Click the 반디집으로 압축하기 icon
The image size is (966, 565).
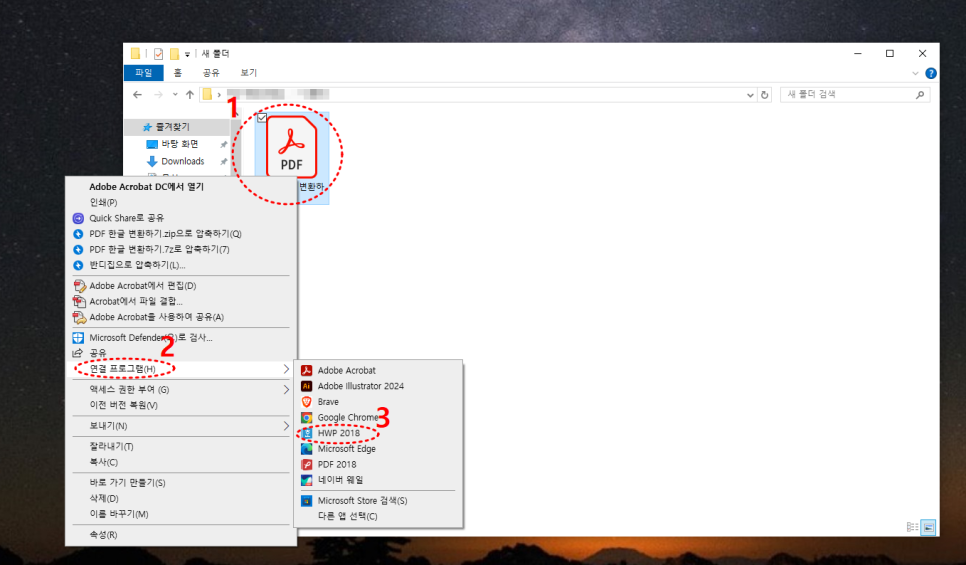(78, 265)
